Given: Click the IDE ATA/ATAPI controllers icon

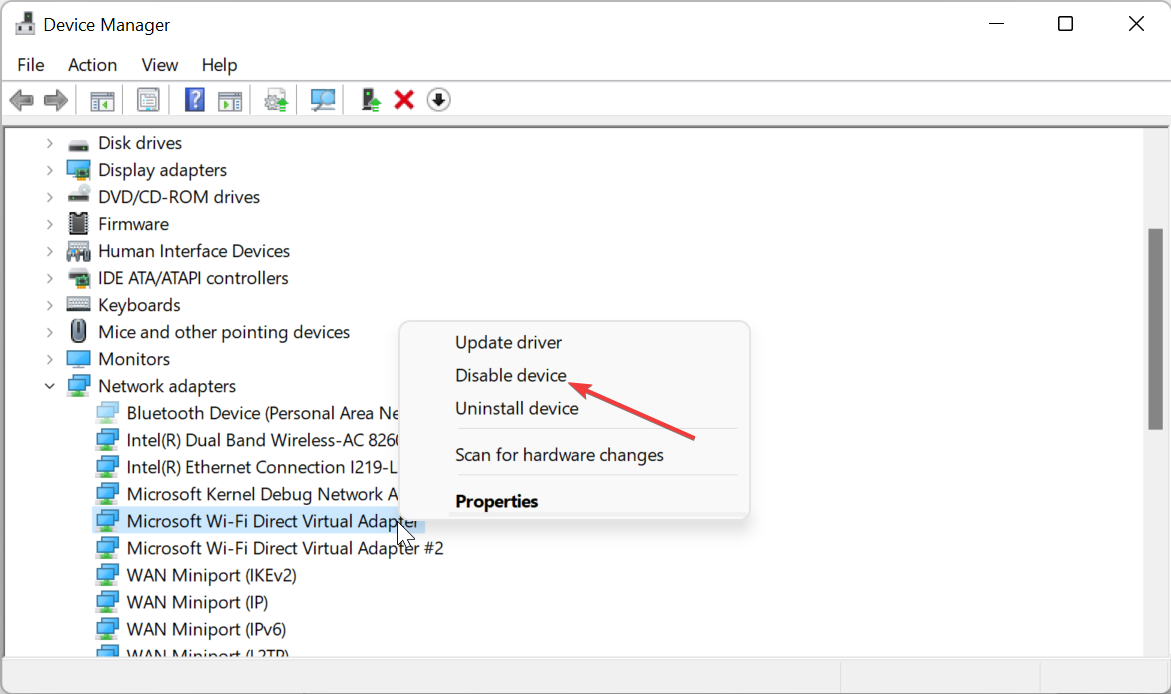Looking at the screenshot, I should point(78,278).
